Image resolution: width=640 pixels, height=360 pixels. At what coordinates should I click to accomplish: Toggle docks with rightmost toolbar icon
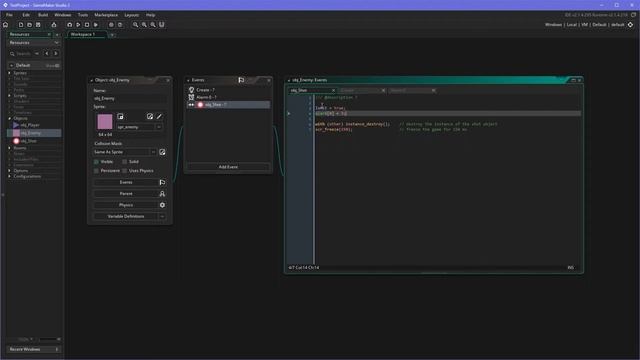coord(162,24)
